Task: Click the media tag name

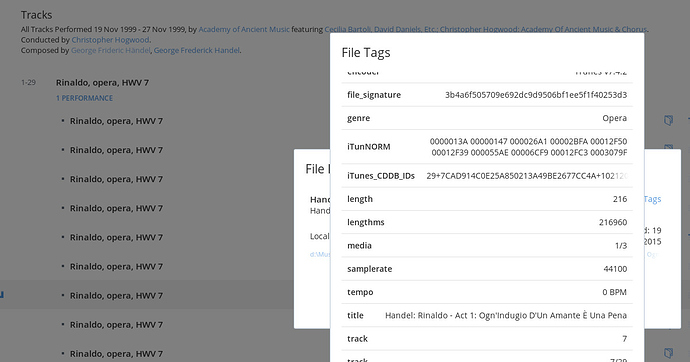Action: click(x=360, y=246)
